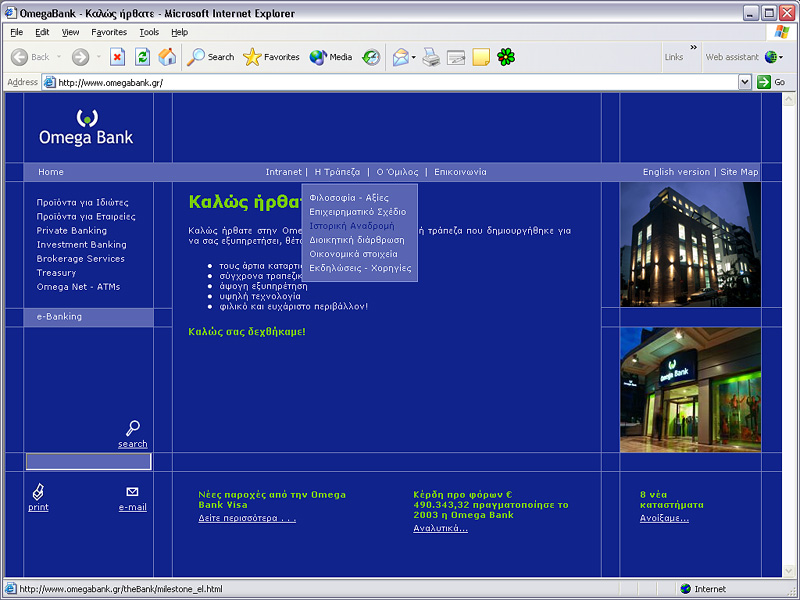Refresh the current page
The image size is (800, 600).
(x=142, y=57)
